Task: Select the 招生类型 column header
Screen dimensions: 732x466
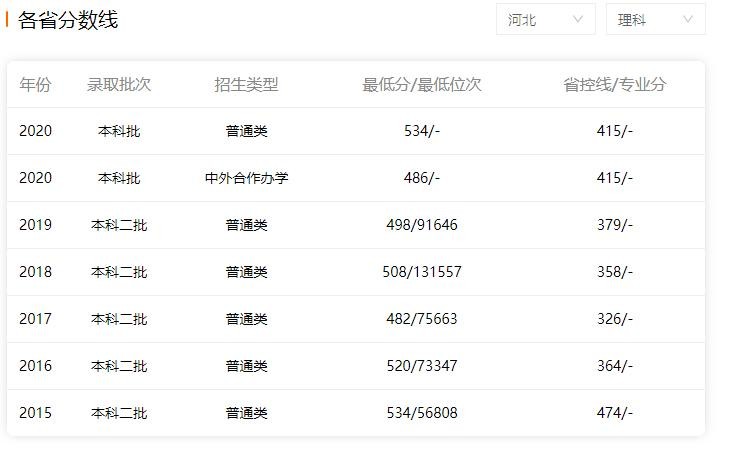Action: pos(246,85)
